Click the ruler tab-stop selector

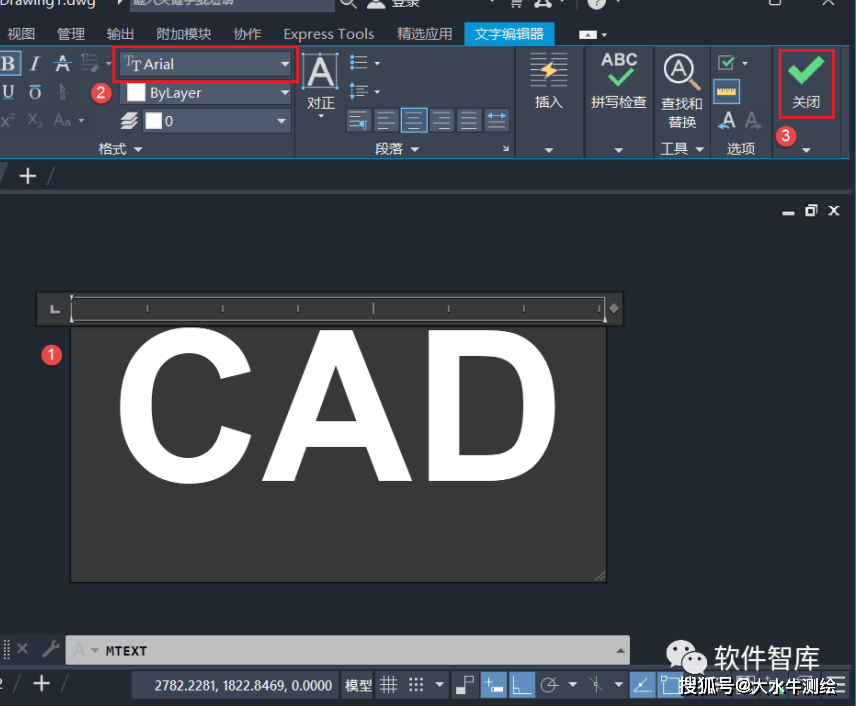(x=55, y=310)
